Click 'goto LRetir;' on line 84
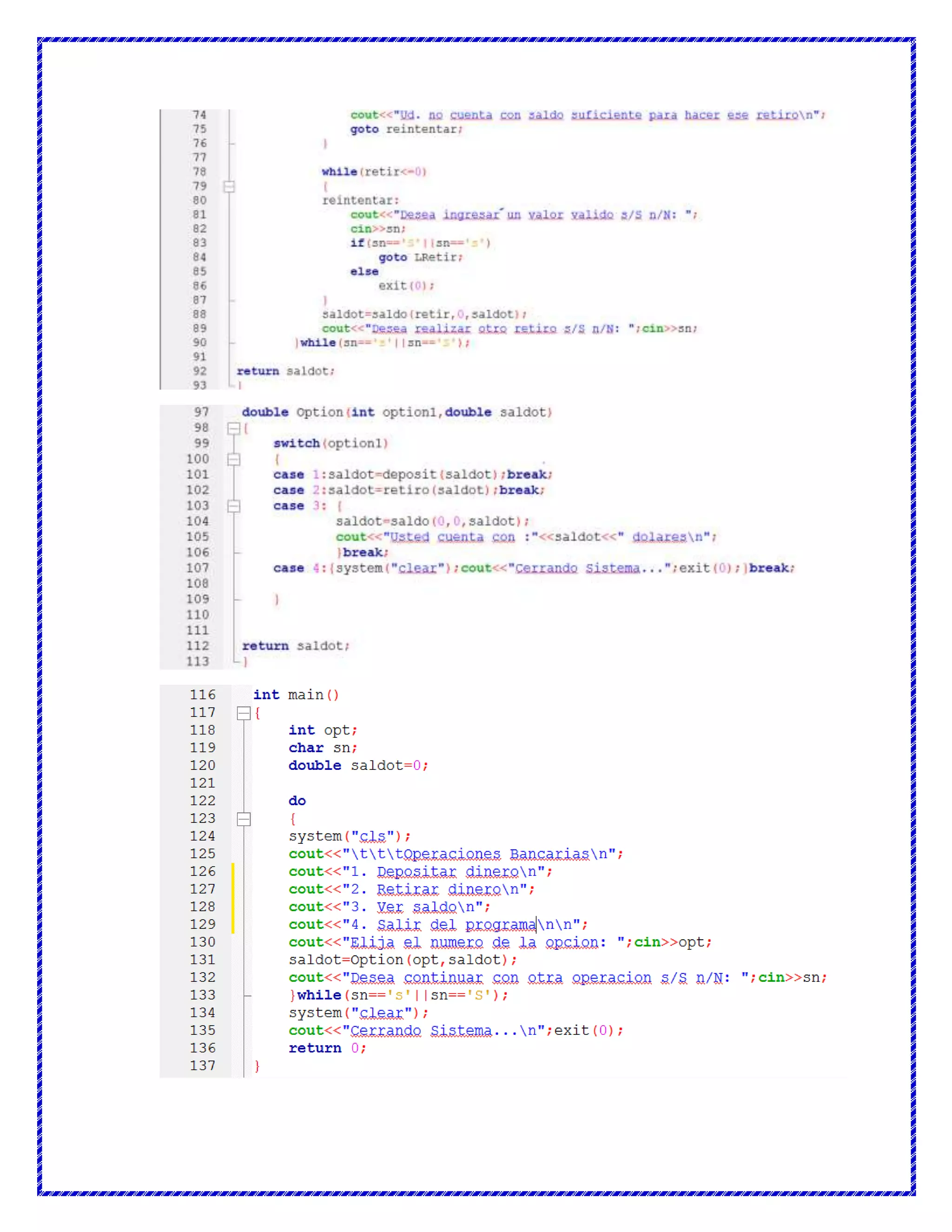Screen dimensions: 952x1232 pyautogui.click(x=420, y=257)
